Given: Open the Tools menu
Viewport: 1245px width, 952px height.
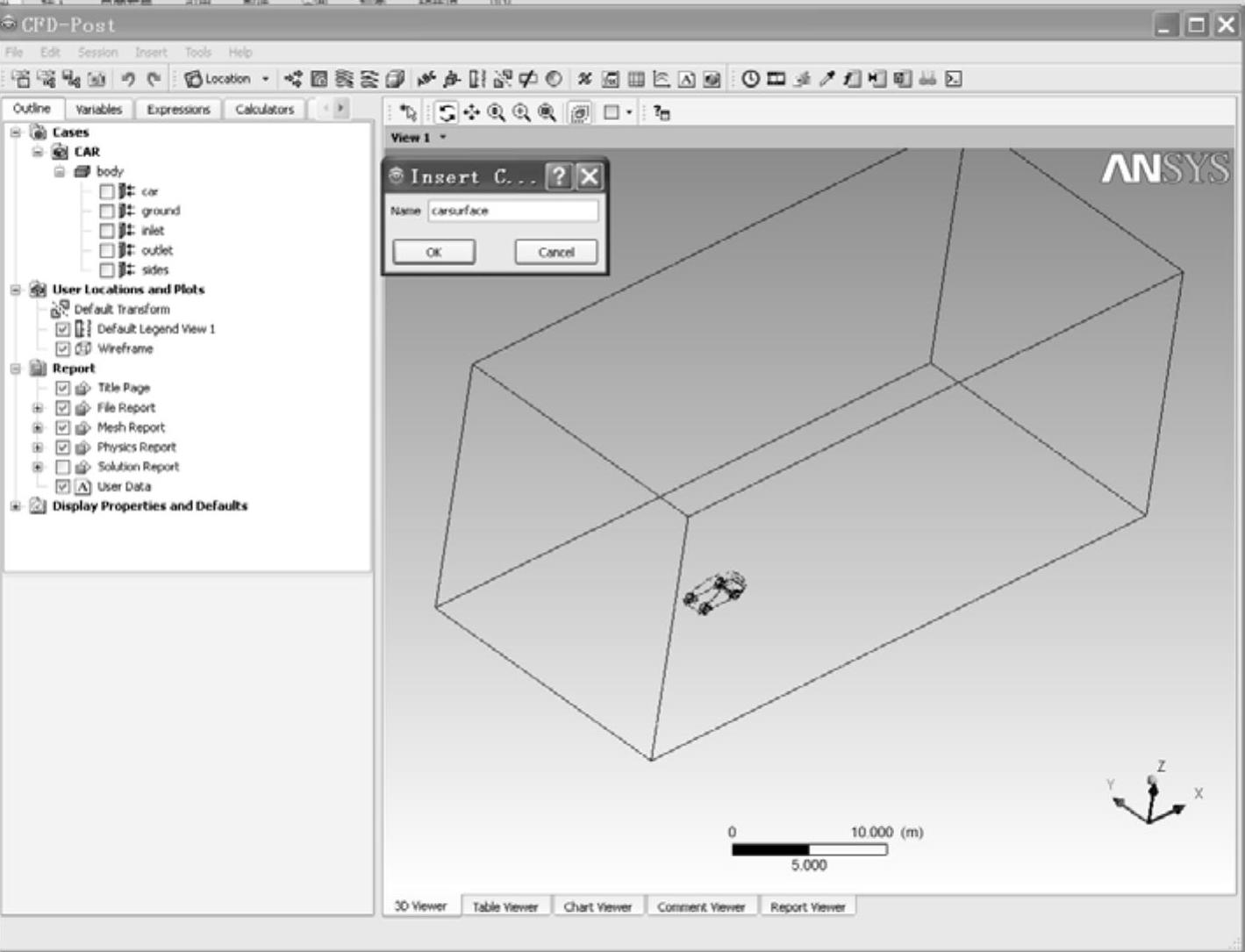Looking at the screenshot, I should (x=198, y=53).
